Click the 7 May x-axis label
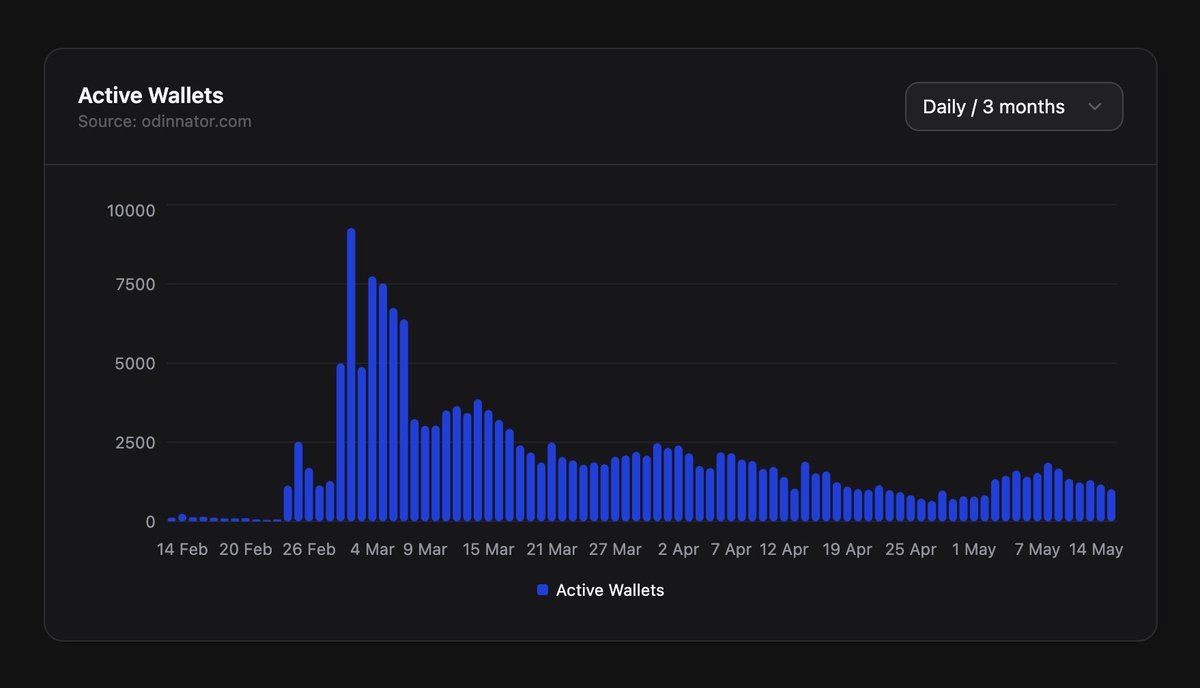1200x688 pixels. click(x=1037, y=549)
